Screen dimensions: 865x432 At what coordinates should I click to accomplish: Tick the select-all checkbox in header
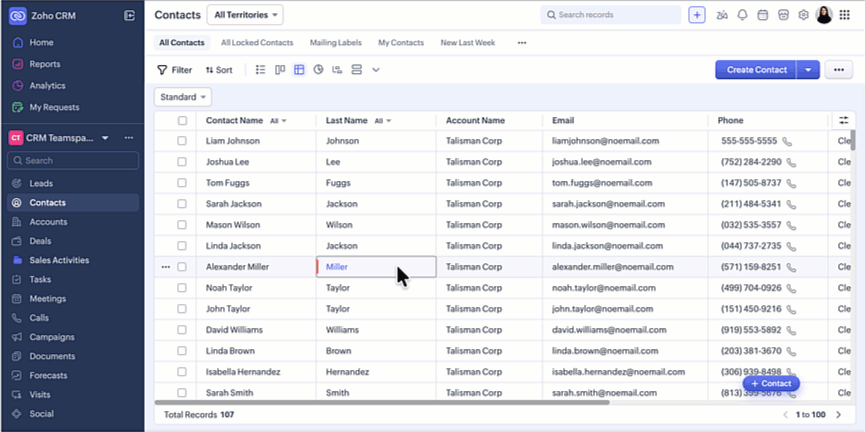(x=182, y=121)
